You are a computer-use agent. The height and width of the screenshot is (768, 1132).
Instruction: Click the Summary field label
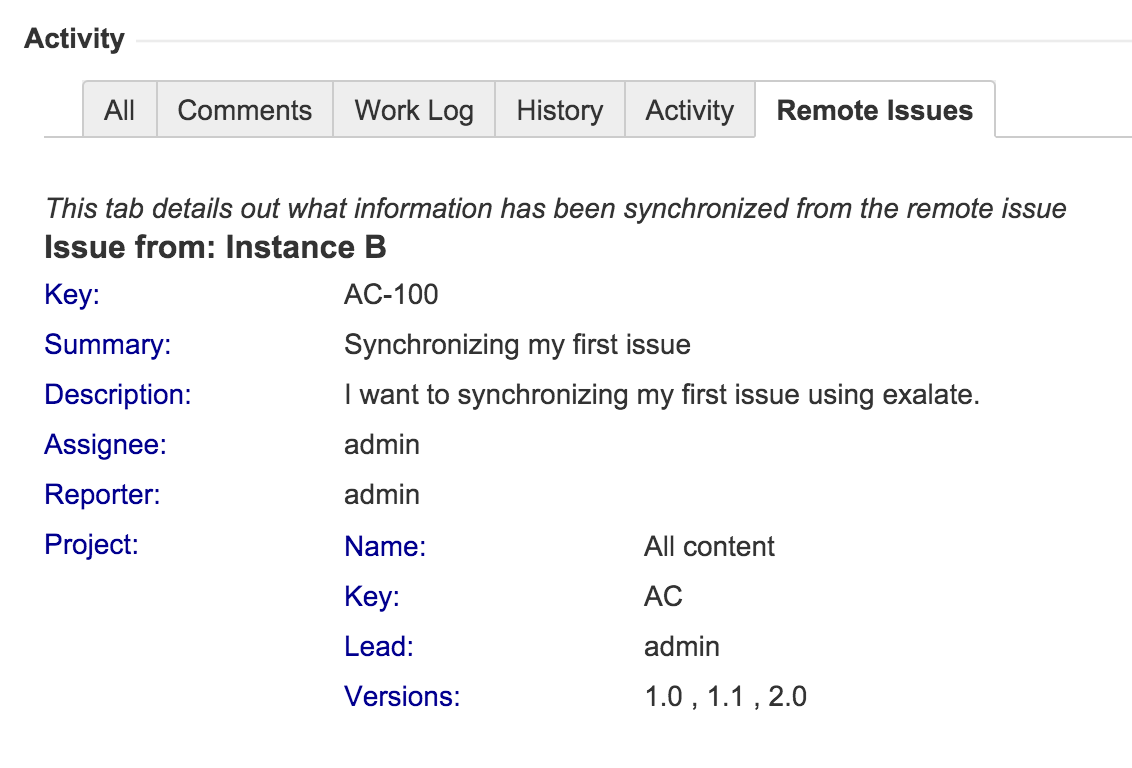coord(108,345)
